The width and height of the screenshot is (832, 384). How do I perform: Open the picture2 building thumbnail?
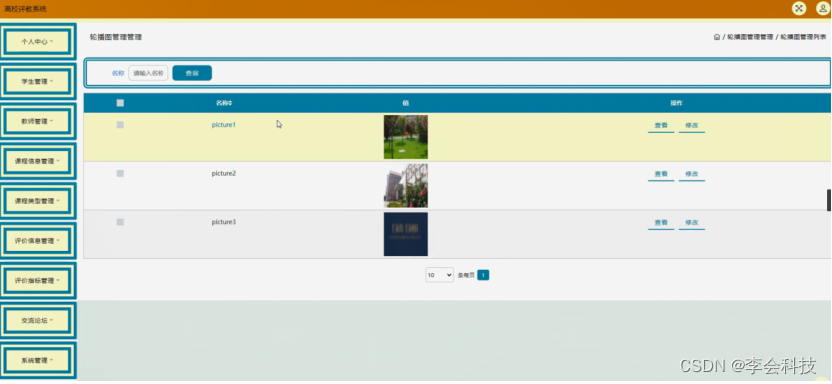coord(405,186)
